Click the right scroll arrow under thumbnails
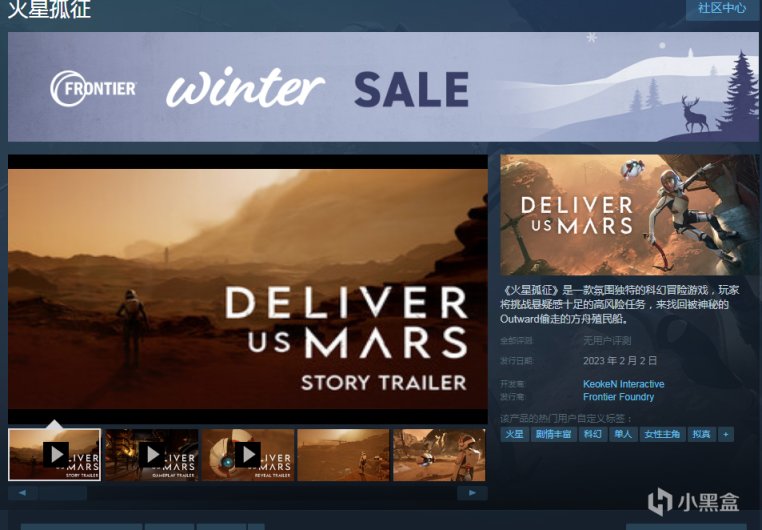 coord(472,493)
